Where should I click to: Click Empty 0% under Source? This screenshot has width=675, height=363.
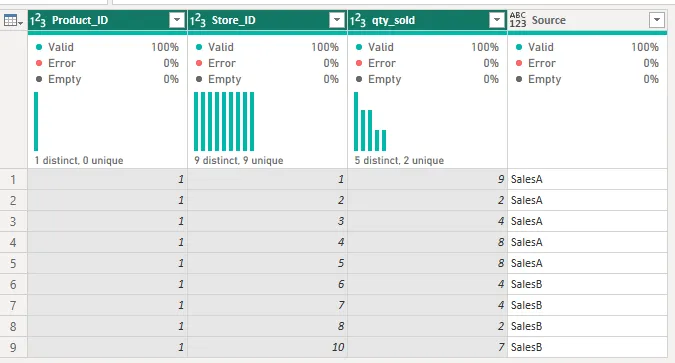[587, 79]
